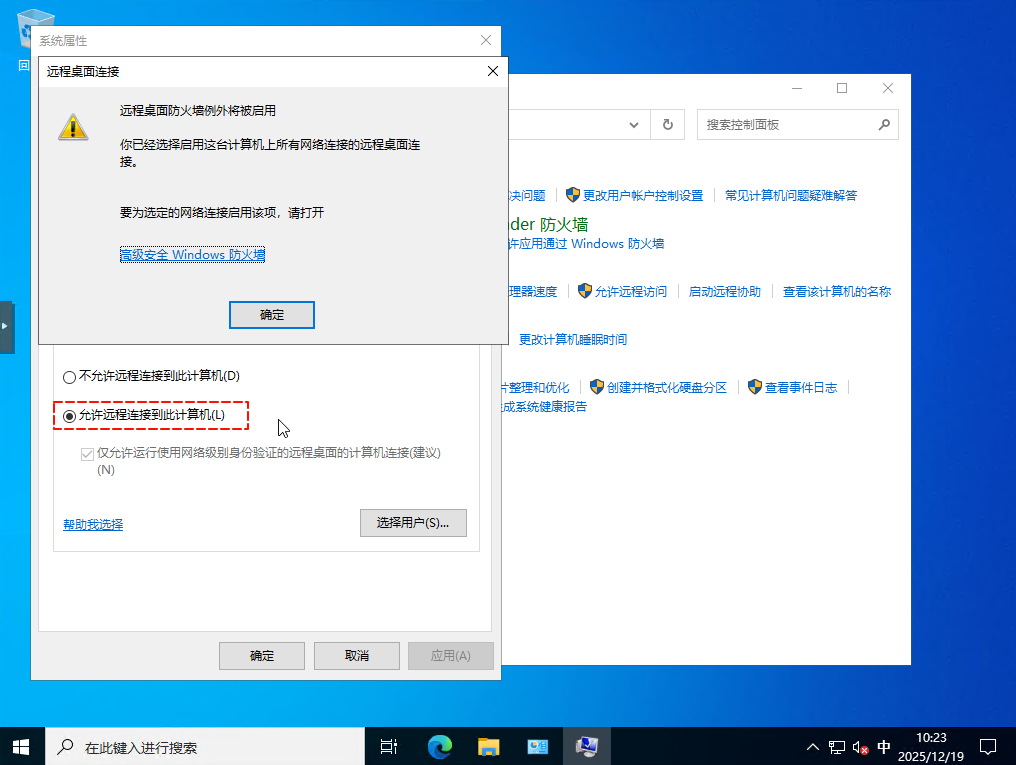Open Microsoft Edge from the taskbar

440,746
